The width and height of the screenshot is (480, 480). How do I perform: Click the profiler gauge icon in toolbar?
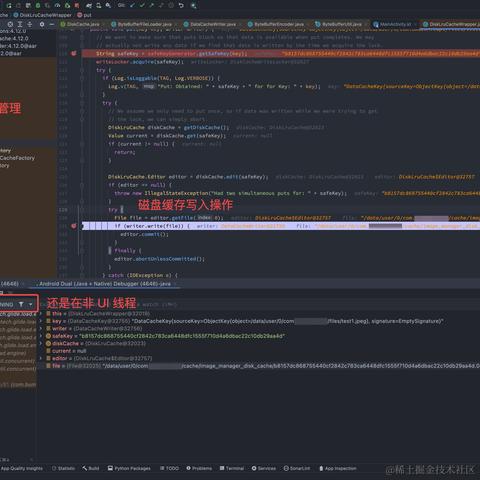click(58, 6)
